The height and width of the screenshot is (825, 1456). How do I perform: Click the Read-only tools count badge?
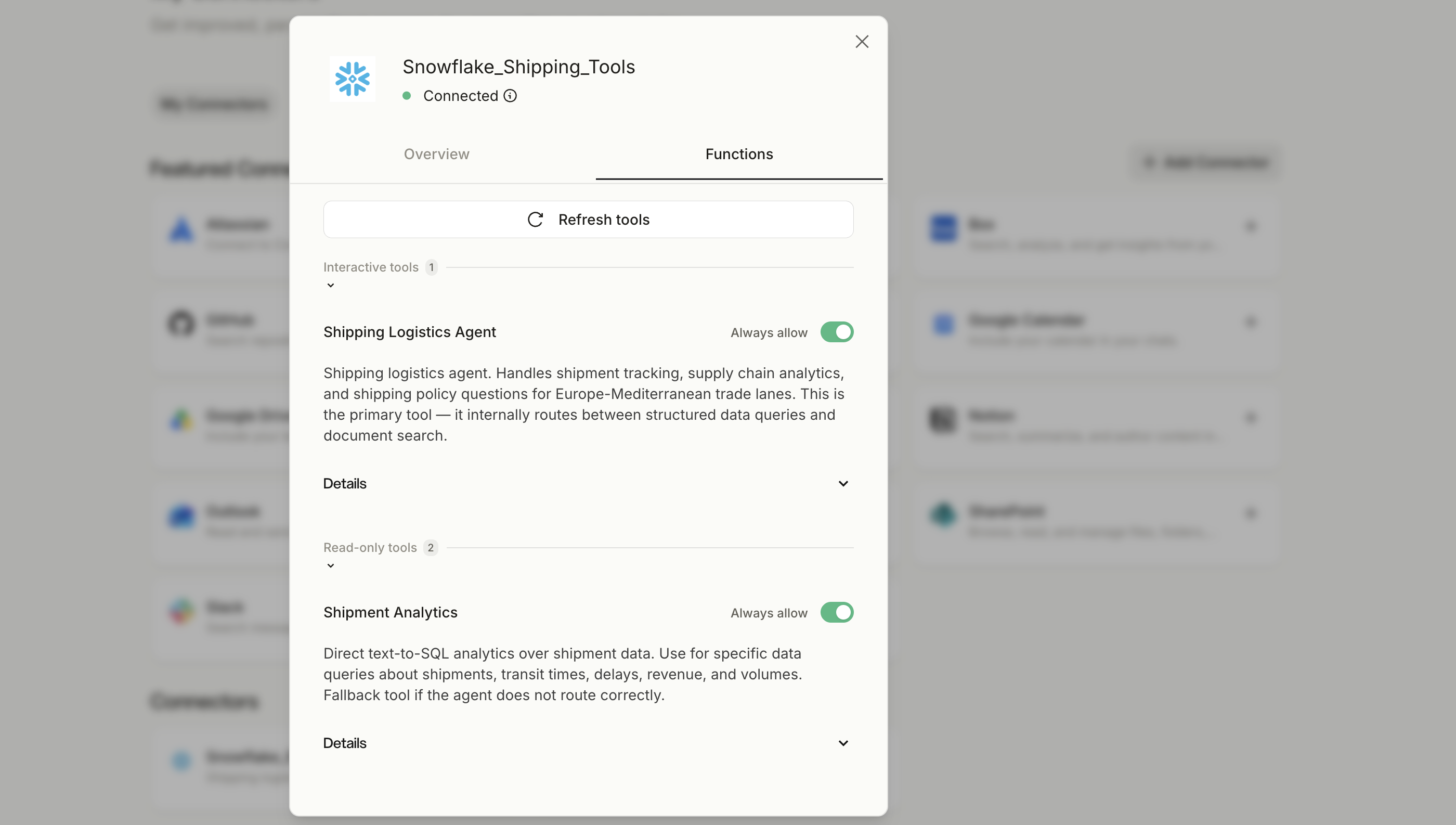tap(431, 548)
